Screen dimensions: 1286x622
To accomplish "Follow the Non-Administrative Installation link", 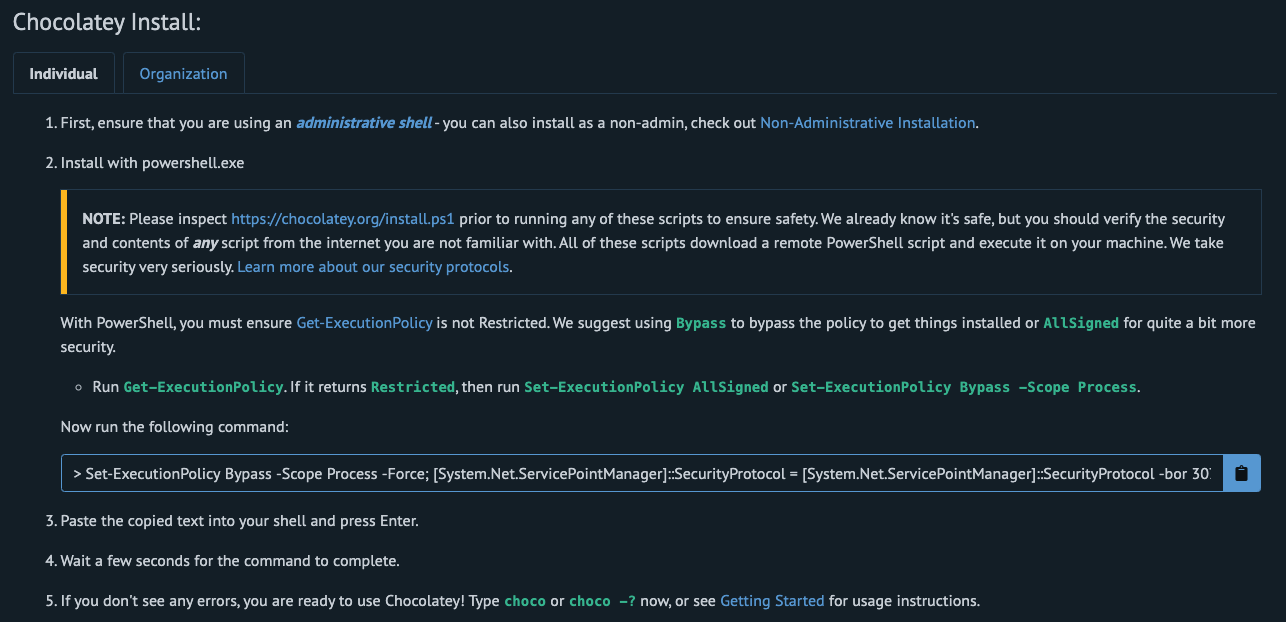I will click(x=867, y=123).
